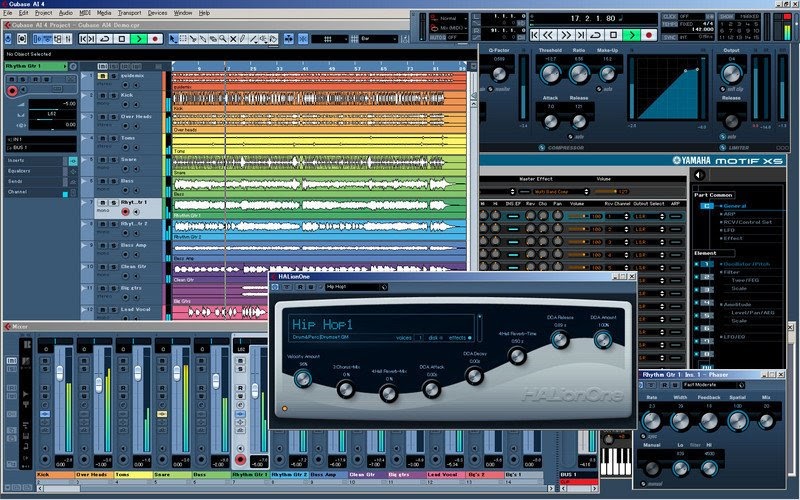Open the File menu

point(8,13)
